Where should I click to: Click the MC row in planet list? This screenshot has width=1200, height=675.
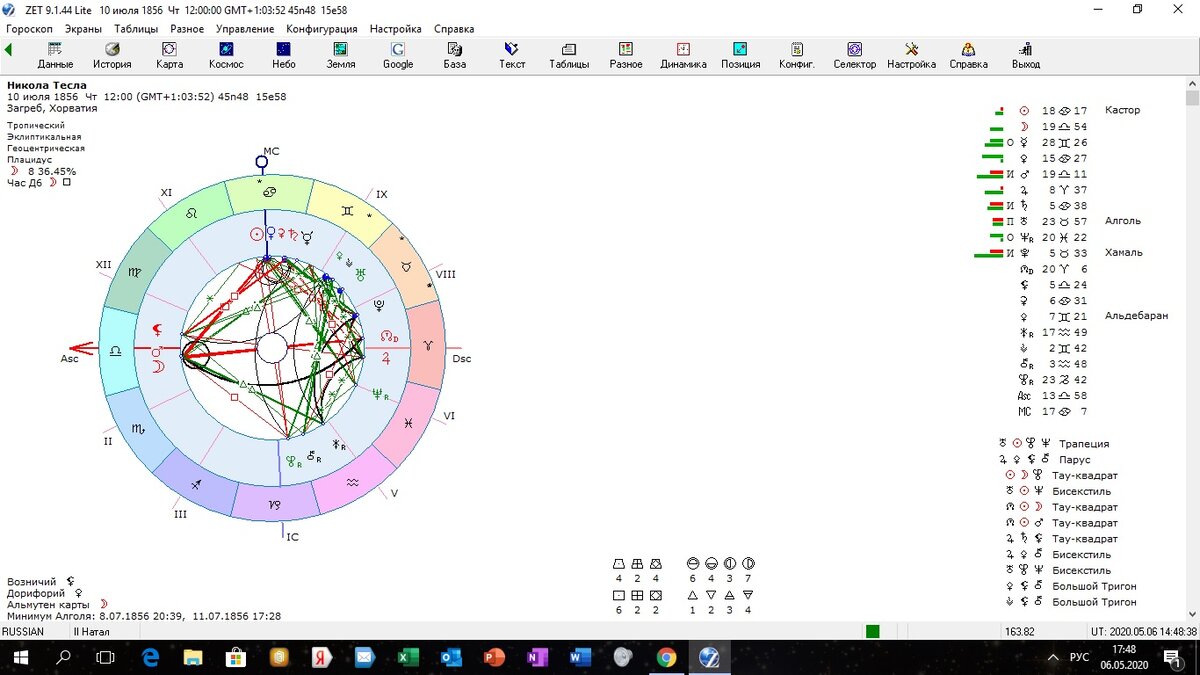1053,412
